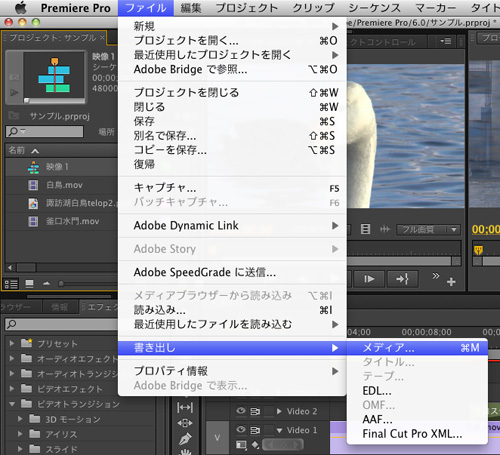Expand 最近使用したファイルを読み込む submenu
The width and height of the screenshot is (500, 455).
tap(232, 324)
